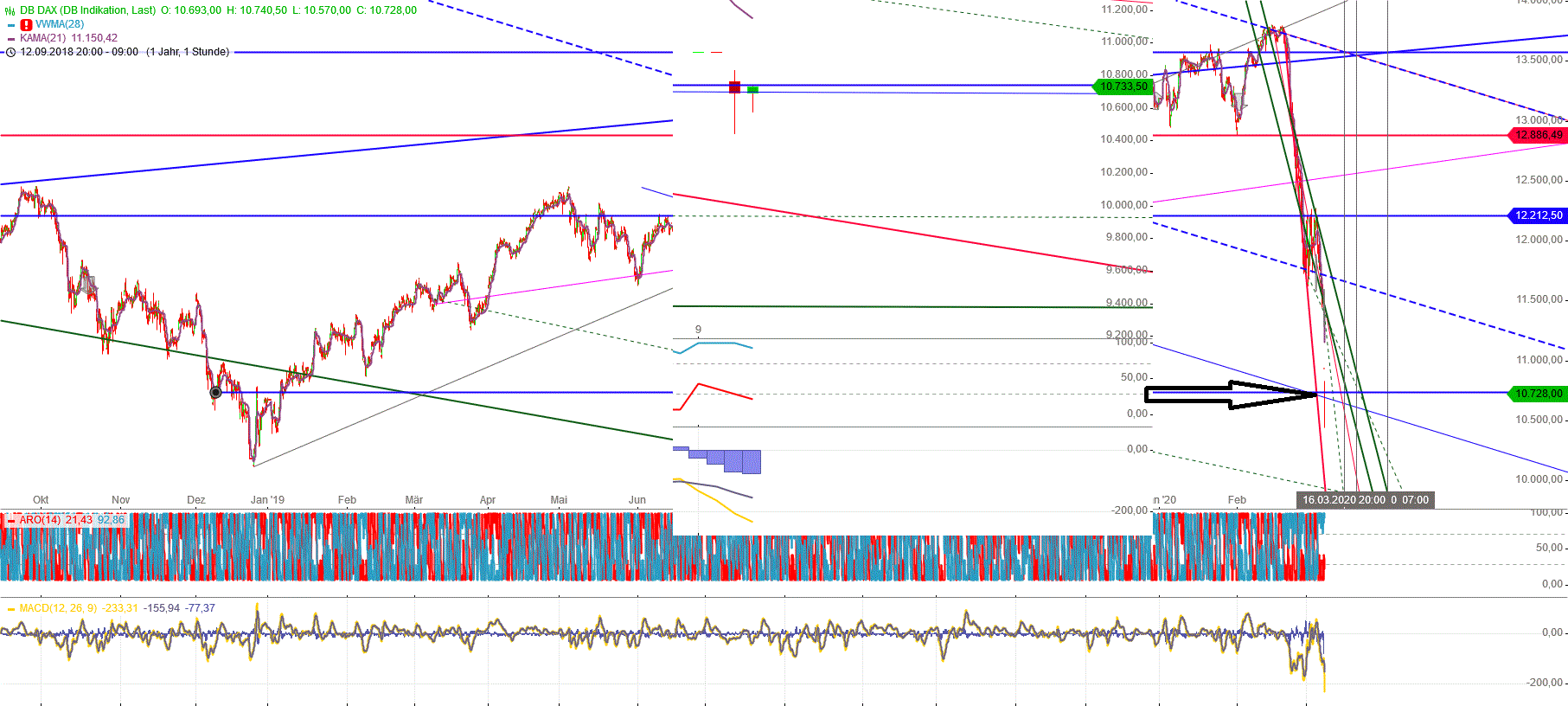Click the MACD value -77,37

[x=200, y=608]
